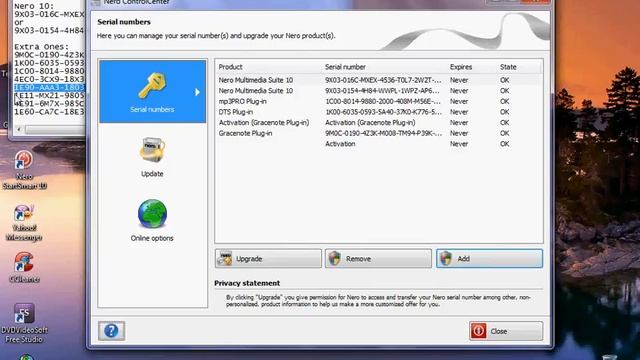Click highlighted 1E90-AAA3 line in text window
Viewport: 640px width, 360px height.
[x=49, y=87]
